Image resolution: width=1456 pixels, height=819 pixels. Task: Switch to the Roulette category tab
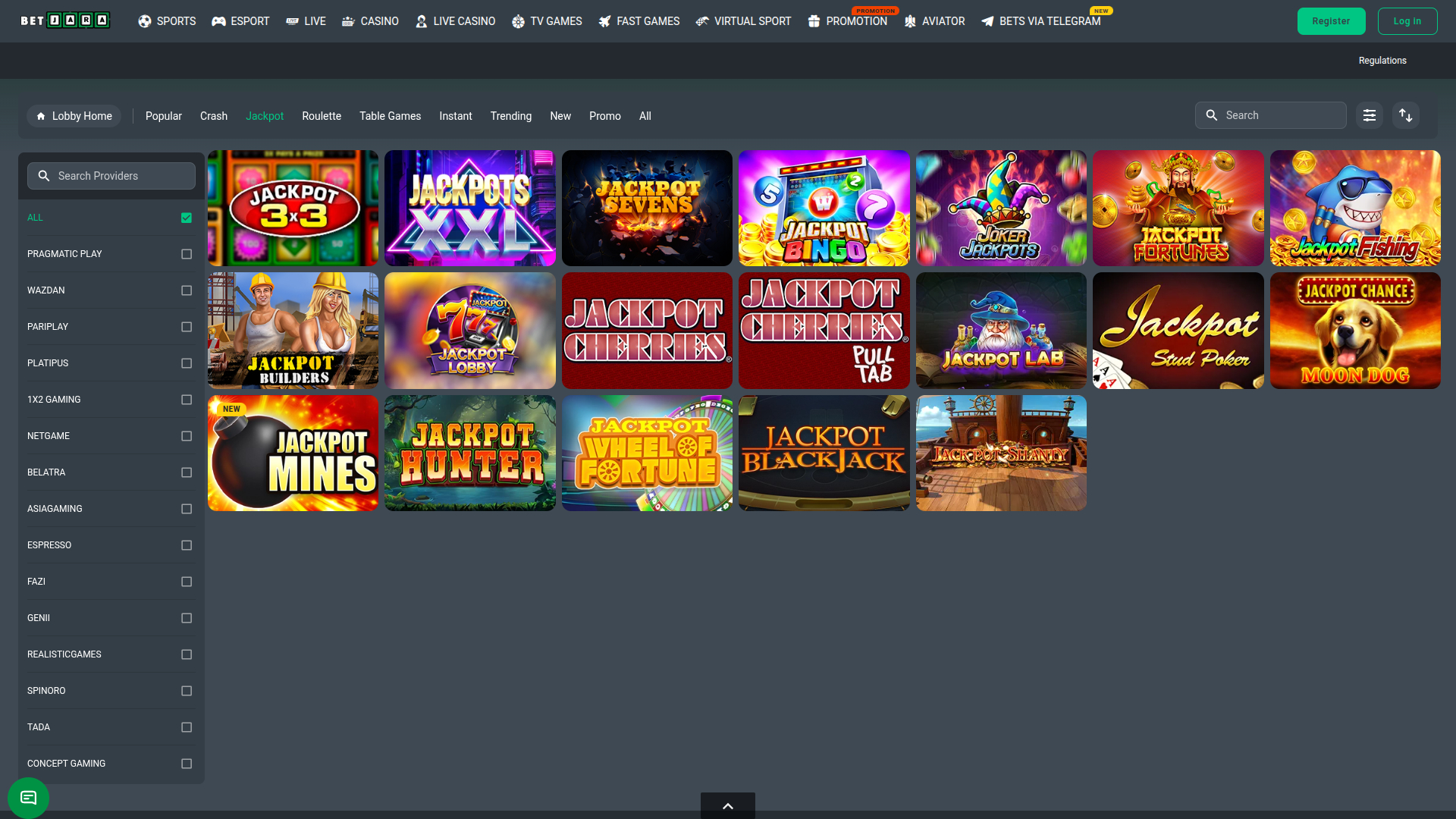(x=322, y=116)
